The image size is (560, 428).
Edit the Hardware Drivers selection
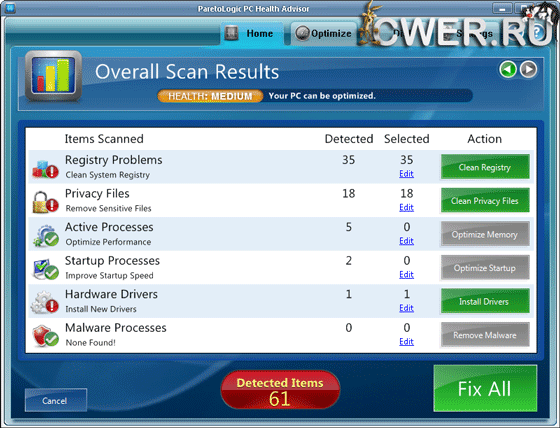(x=406, y=308)
